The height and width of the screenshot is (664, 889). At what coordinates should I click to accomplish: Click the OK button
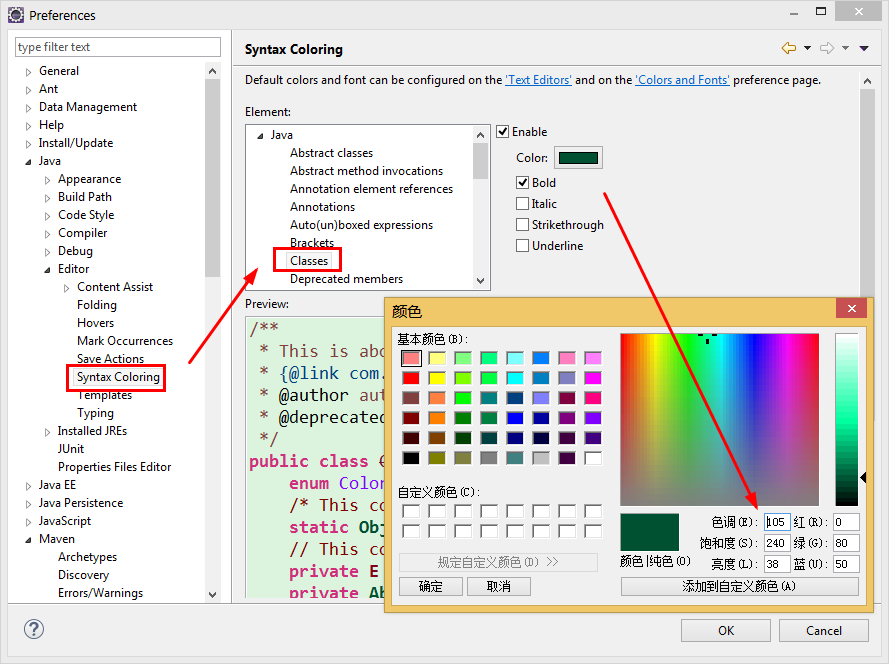pos(726,631)
